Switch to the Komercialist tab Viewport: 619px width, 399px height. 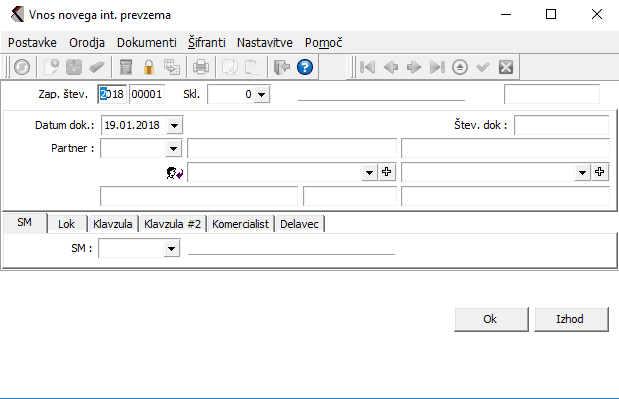pyautogui.click(x=240, y=224)
